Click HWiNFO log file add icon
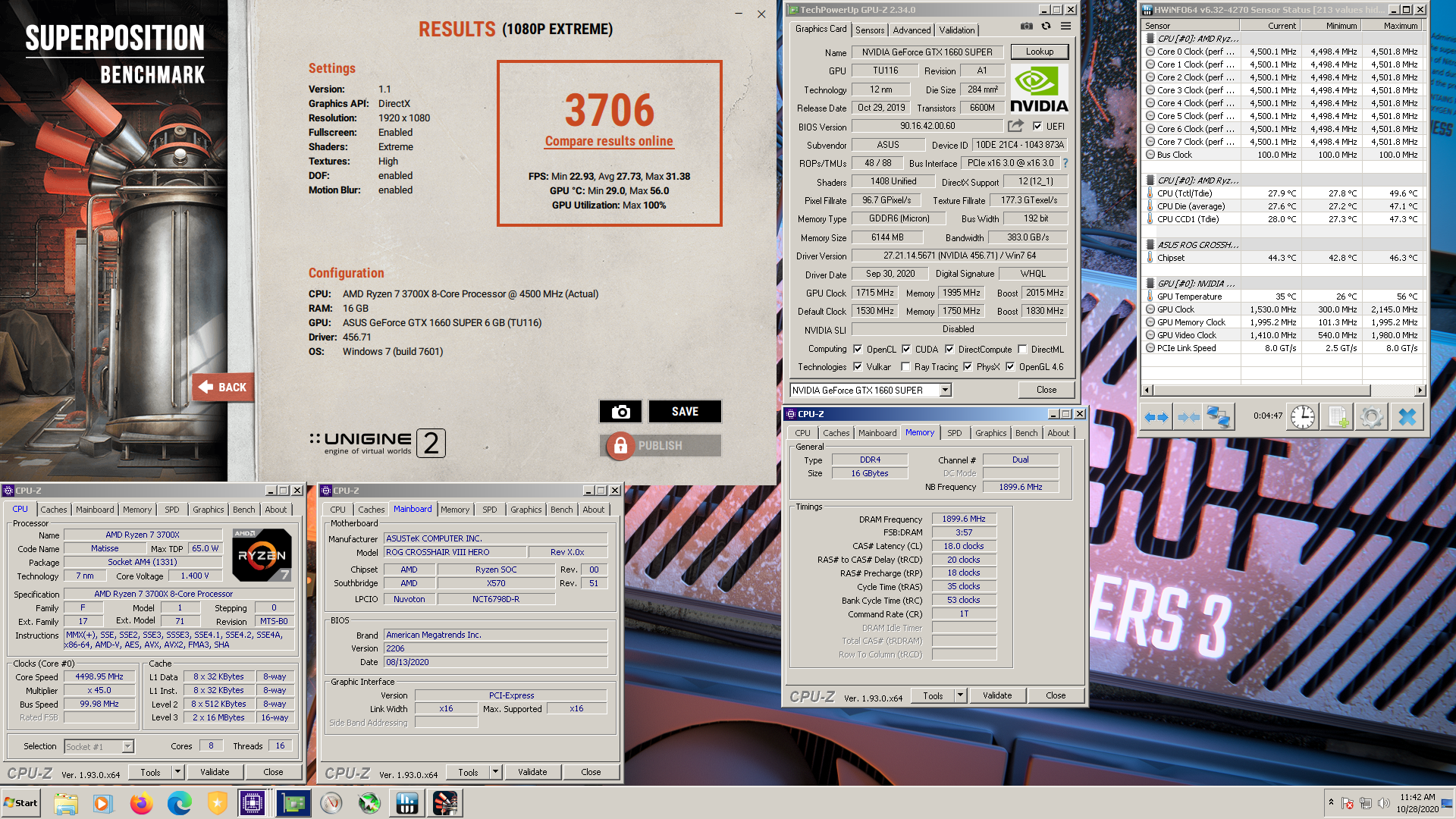This screenshot has width=1456, height=819. [x=1338, y=417]
